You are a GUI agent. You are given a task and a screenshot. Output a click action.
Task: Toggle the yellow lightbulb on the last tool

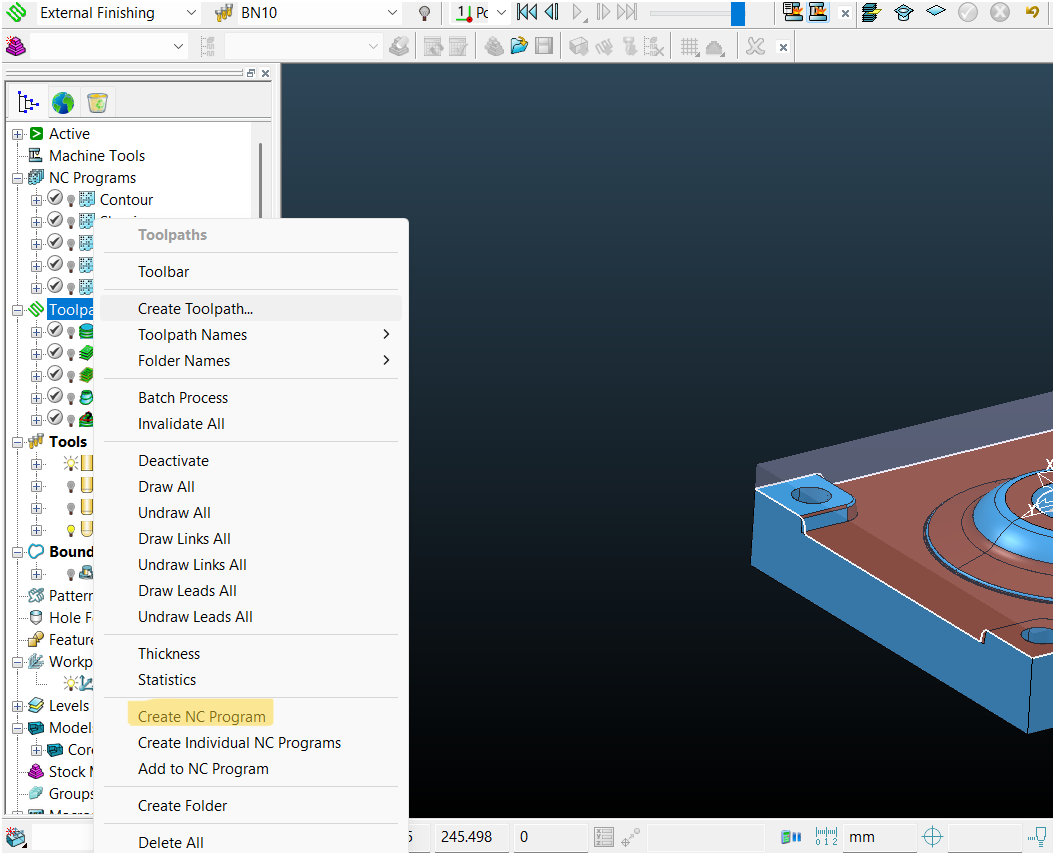tap(71, 530)
